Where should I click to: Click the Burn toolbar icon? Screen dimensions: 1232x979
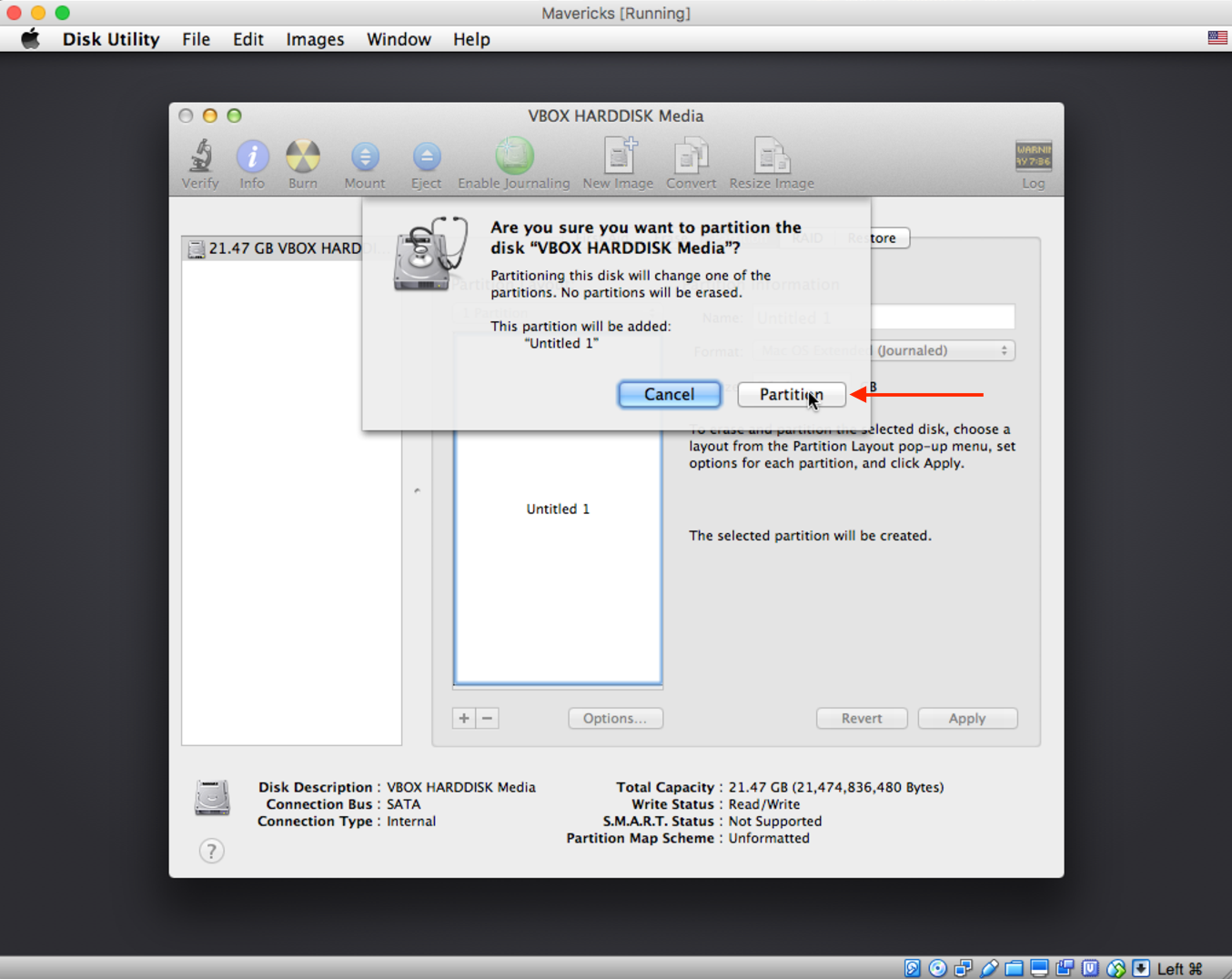(x=303, y=157)
